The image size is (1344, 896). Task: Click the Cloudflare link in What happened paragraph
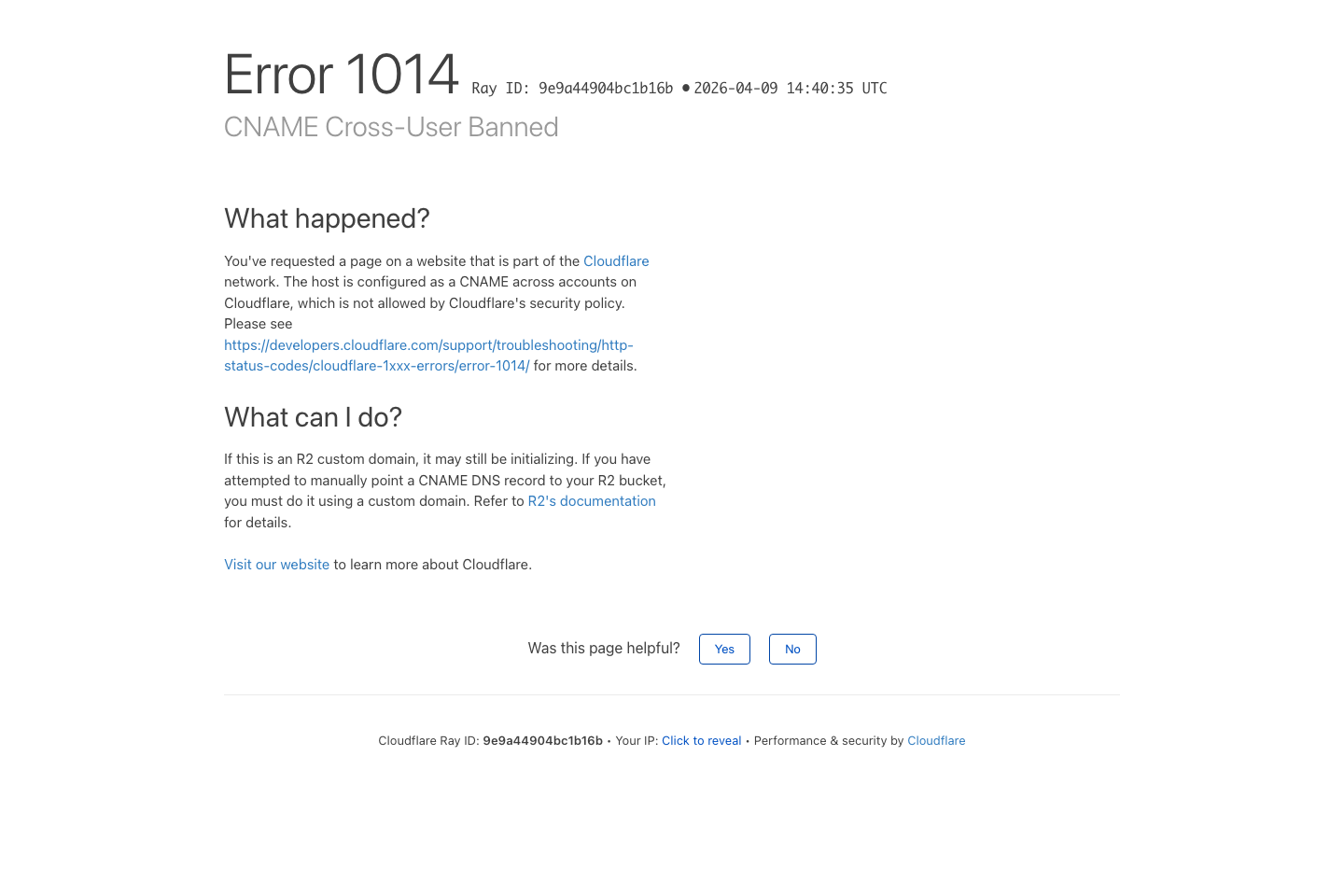(x=615, y=261)
